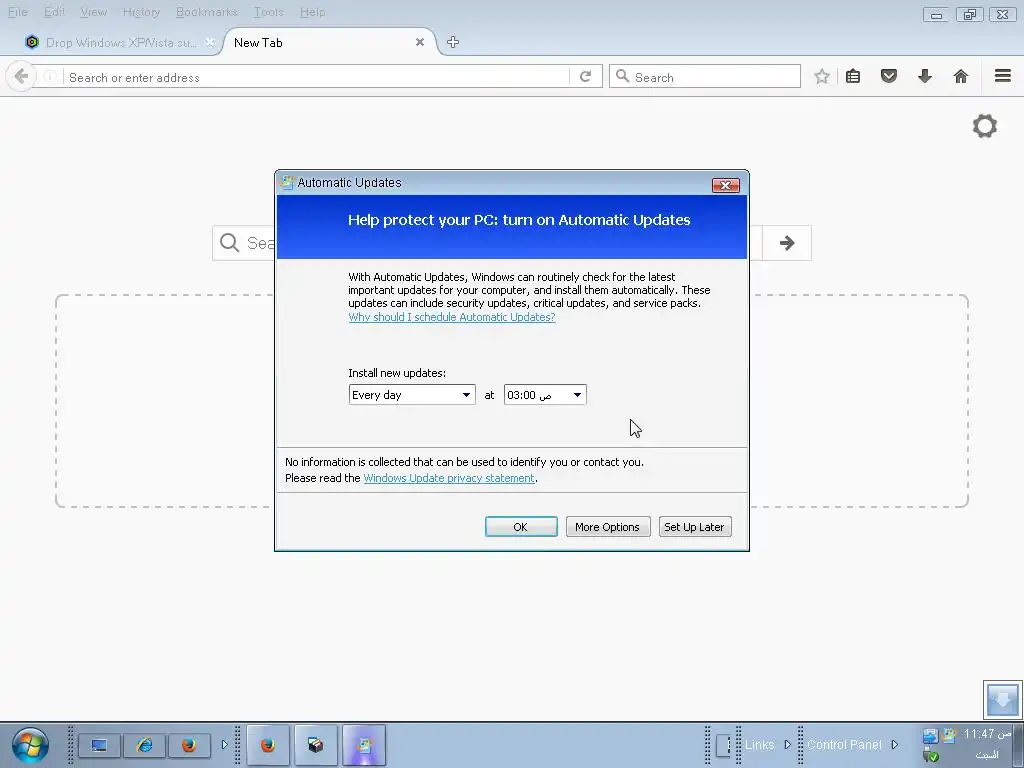Image resolution: width=1024 pixels, height=768 pixels.
Task: Open the File menu
Action: click(18, 12)
